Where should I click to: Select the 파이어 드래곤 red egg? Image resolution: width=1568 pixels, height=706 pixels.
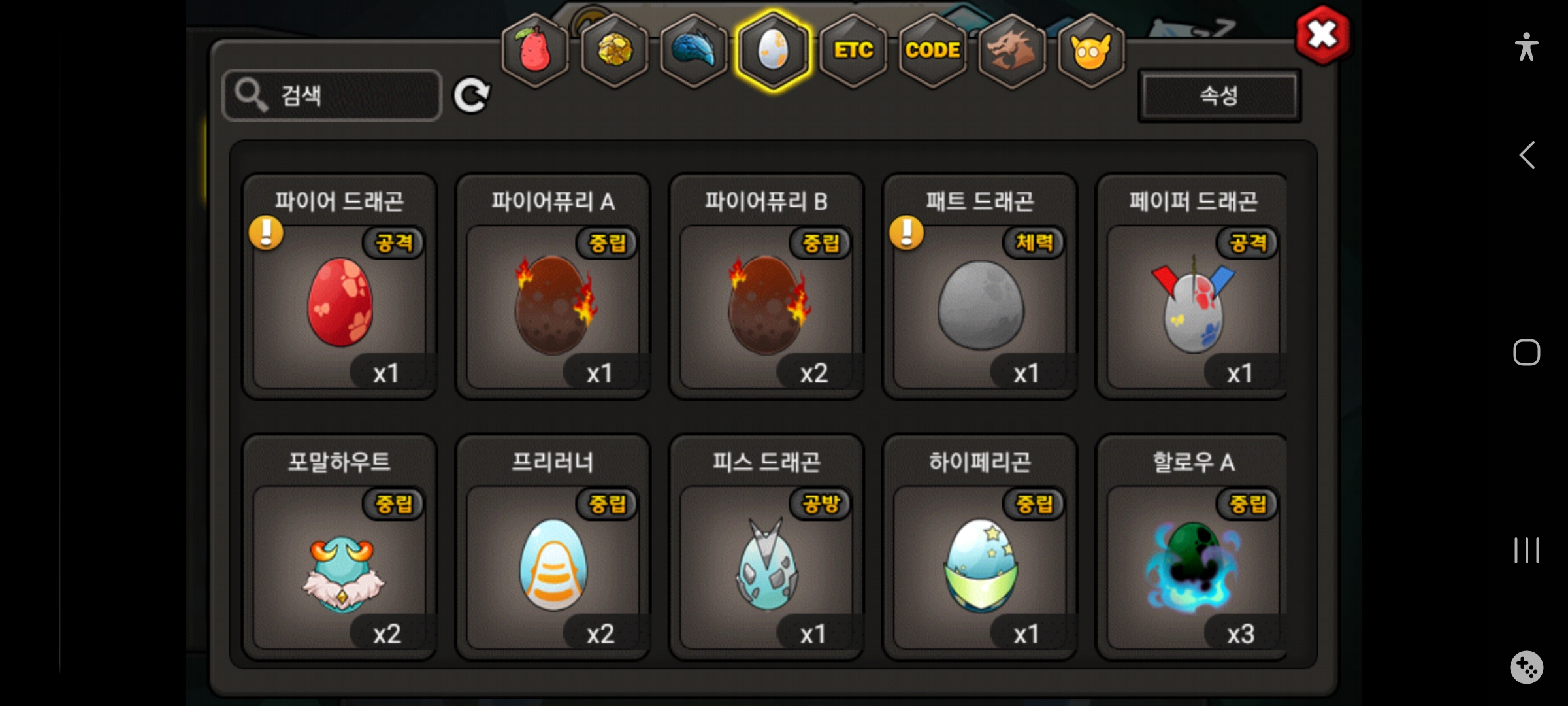[x=339, y=286]
